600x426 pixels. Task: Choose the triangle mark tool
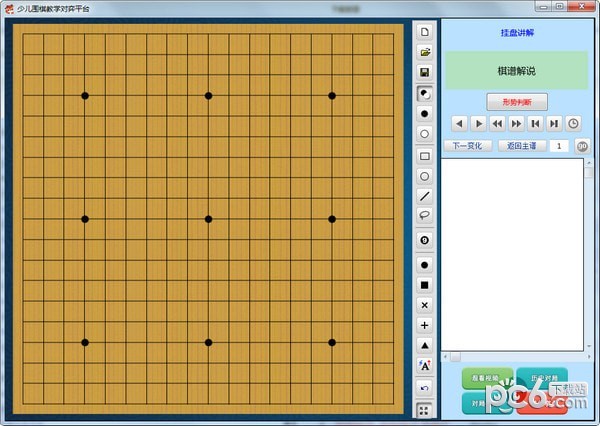point(424,346)
